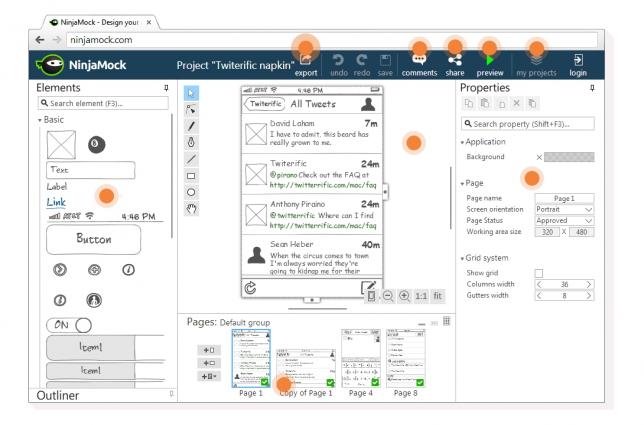
Task: Open the Page Status dropdown
Action: pos(564,221)
